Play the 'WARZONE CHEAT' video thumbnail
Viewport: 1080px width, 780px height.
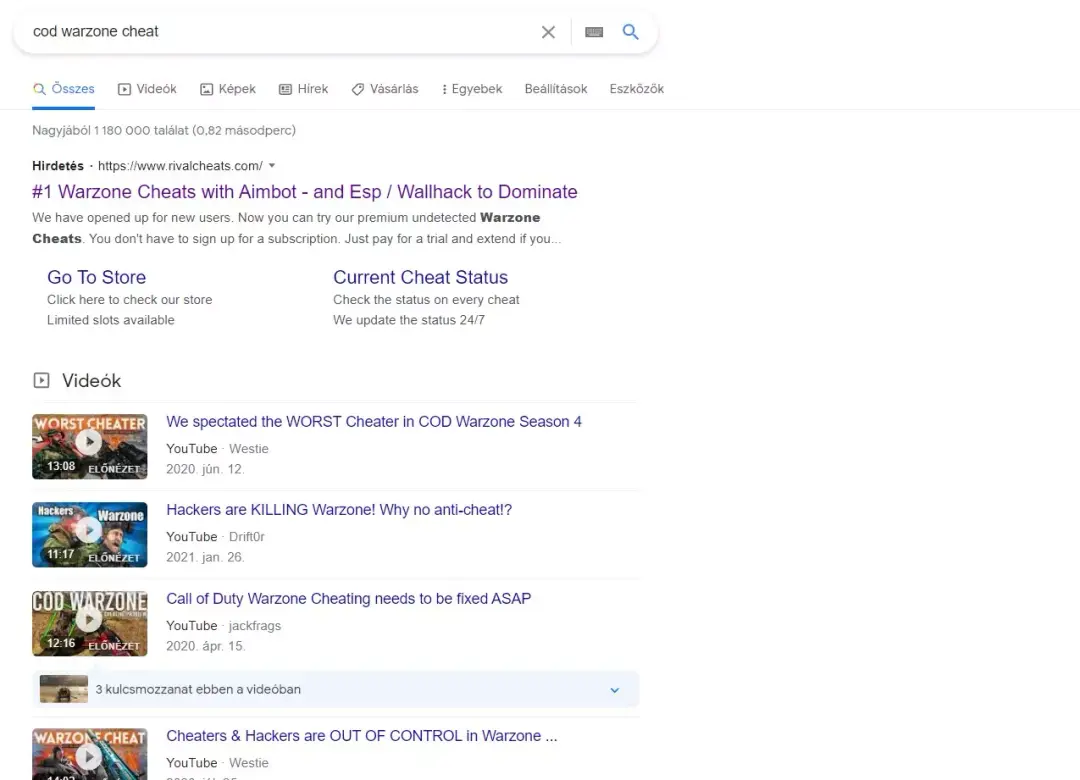[90, 755]
